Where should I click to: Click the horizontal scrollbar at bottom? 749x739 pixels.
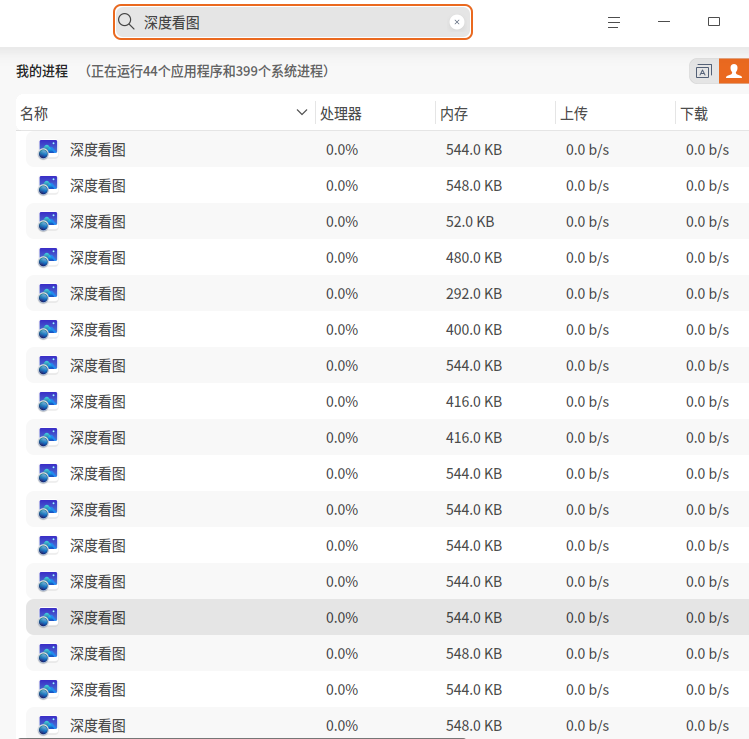(x=241, y=738)
